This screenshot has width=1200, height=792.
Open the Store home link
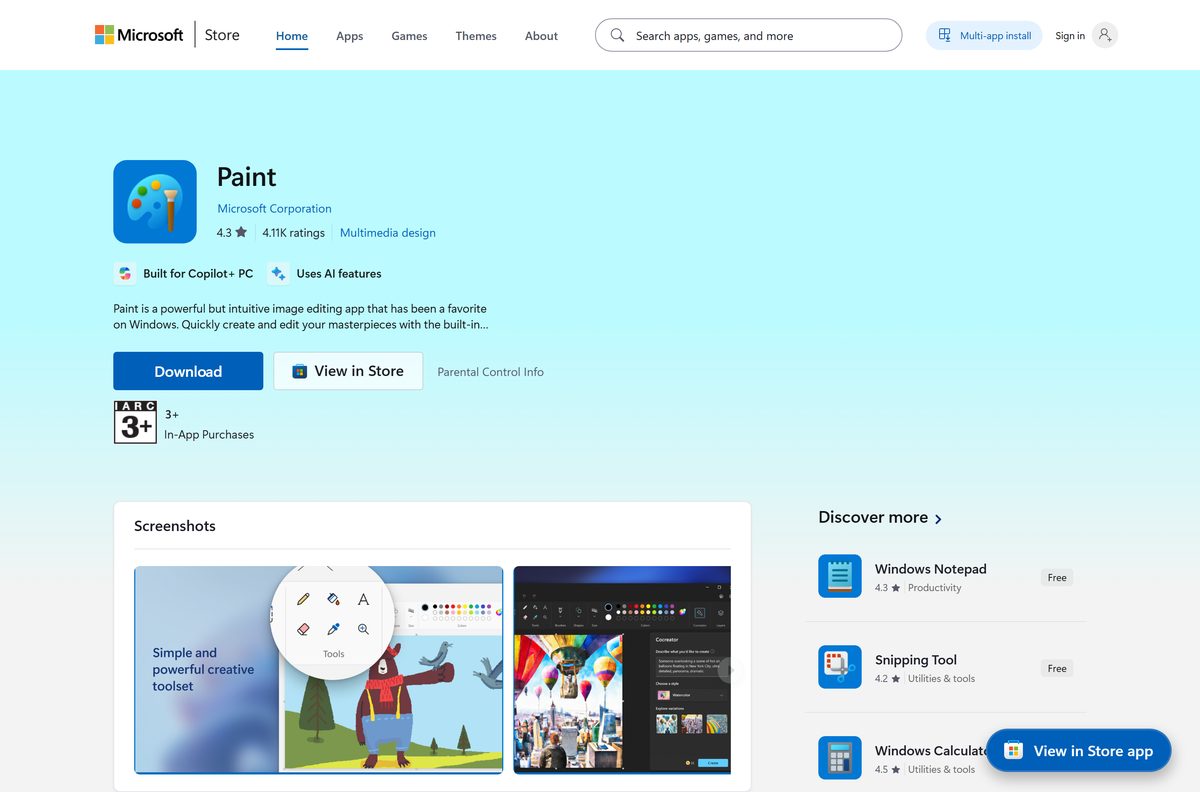click(222, 35)
